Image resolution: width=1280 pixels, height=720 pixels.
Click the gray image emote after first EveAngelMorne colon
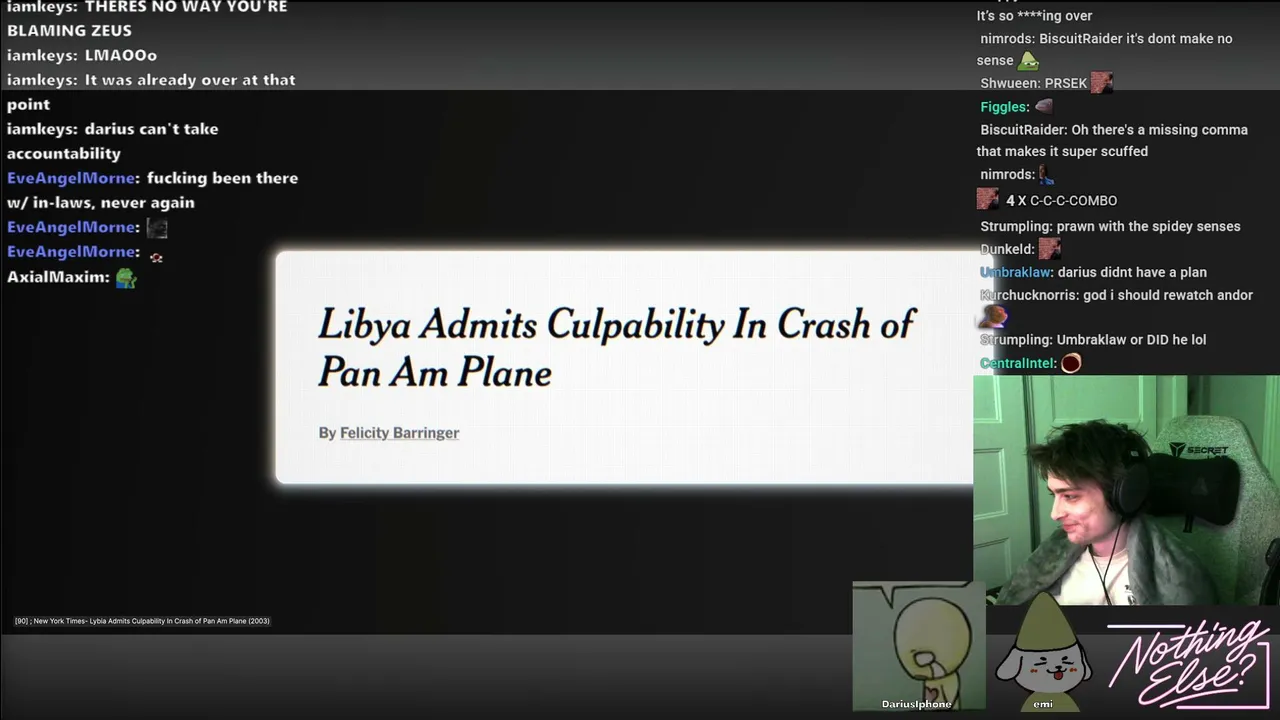pos(157,228)
